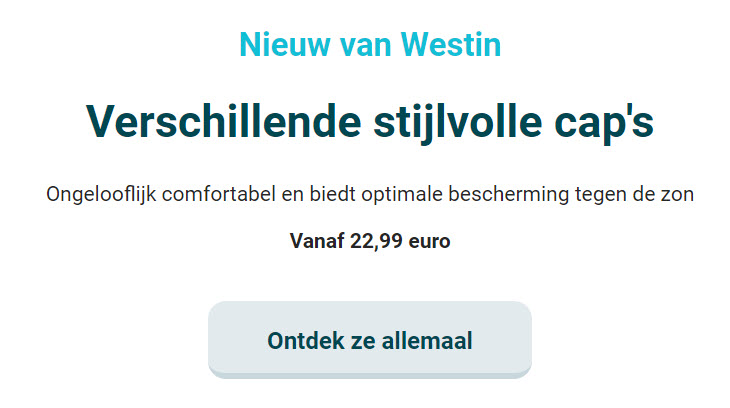Click the word 'bescherming' in the description
Screen dimensions: 730x408
(508, 195)
